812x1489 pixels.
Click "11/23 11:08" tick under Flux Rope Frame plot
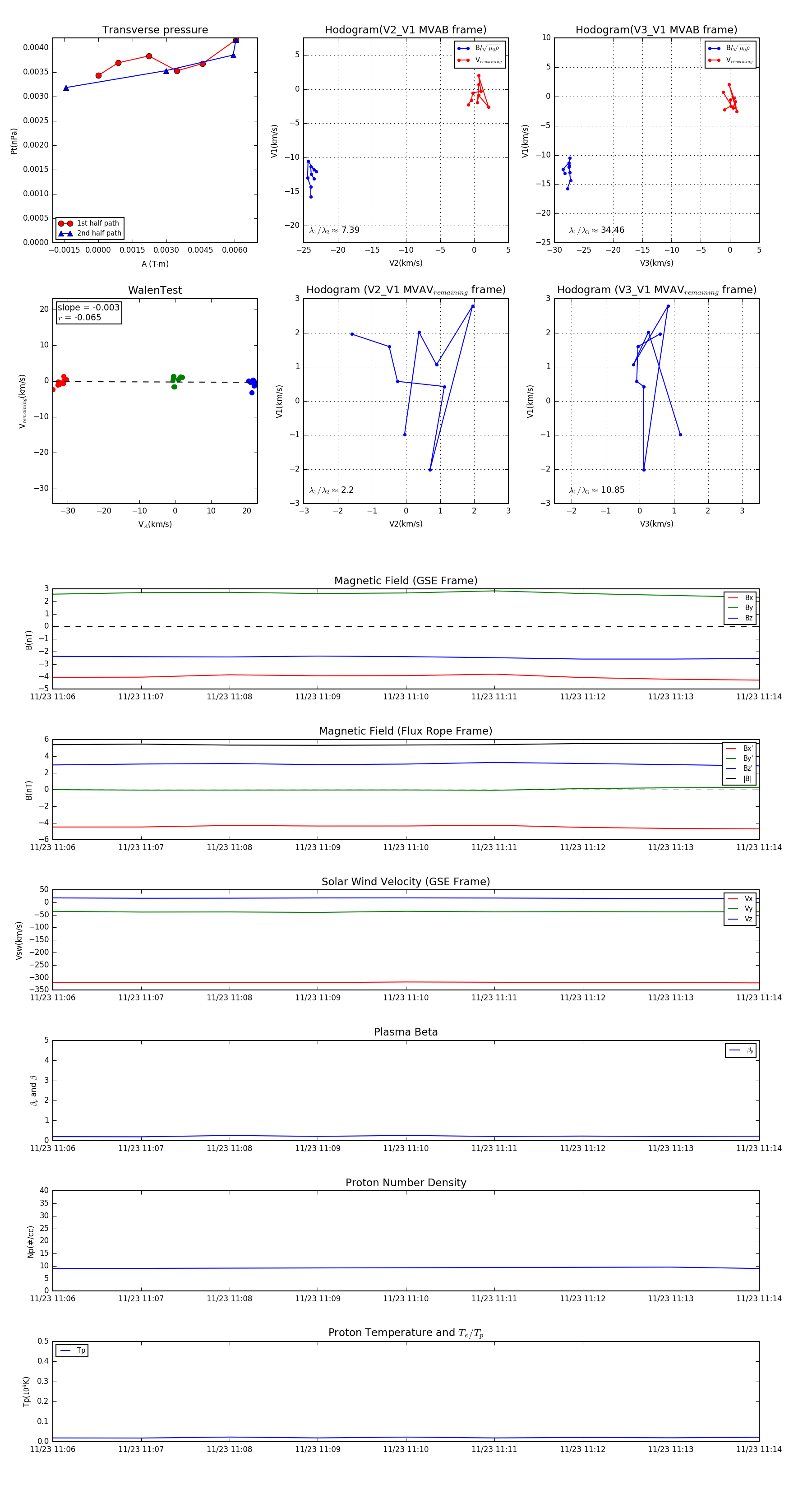point(230,847)
